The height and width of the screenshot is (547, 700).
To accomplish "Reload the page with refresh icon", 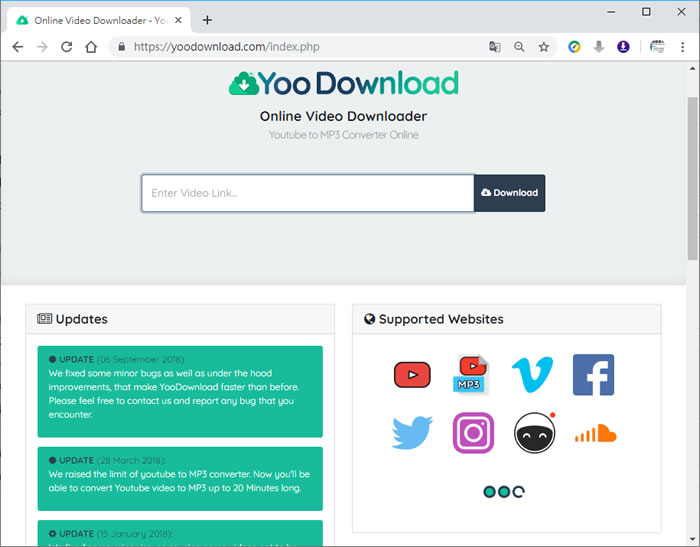I will 67,47.
